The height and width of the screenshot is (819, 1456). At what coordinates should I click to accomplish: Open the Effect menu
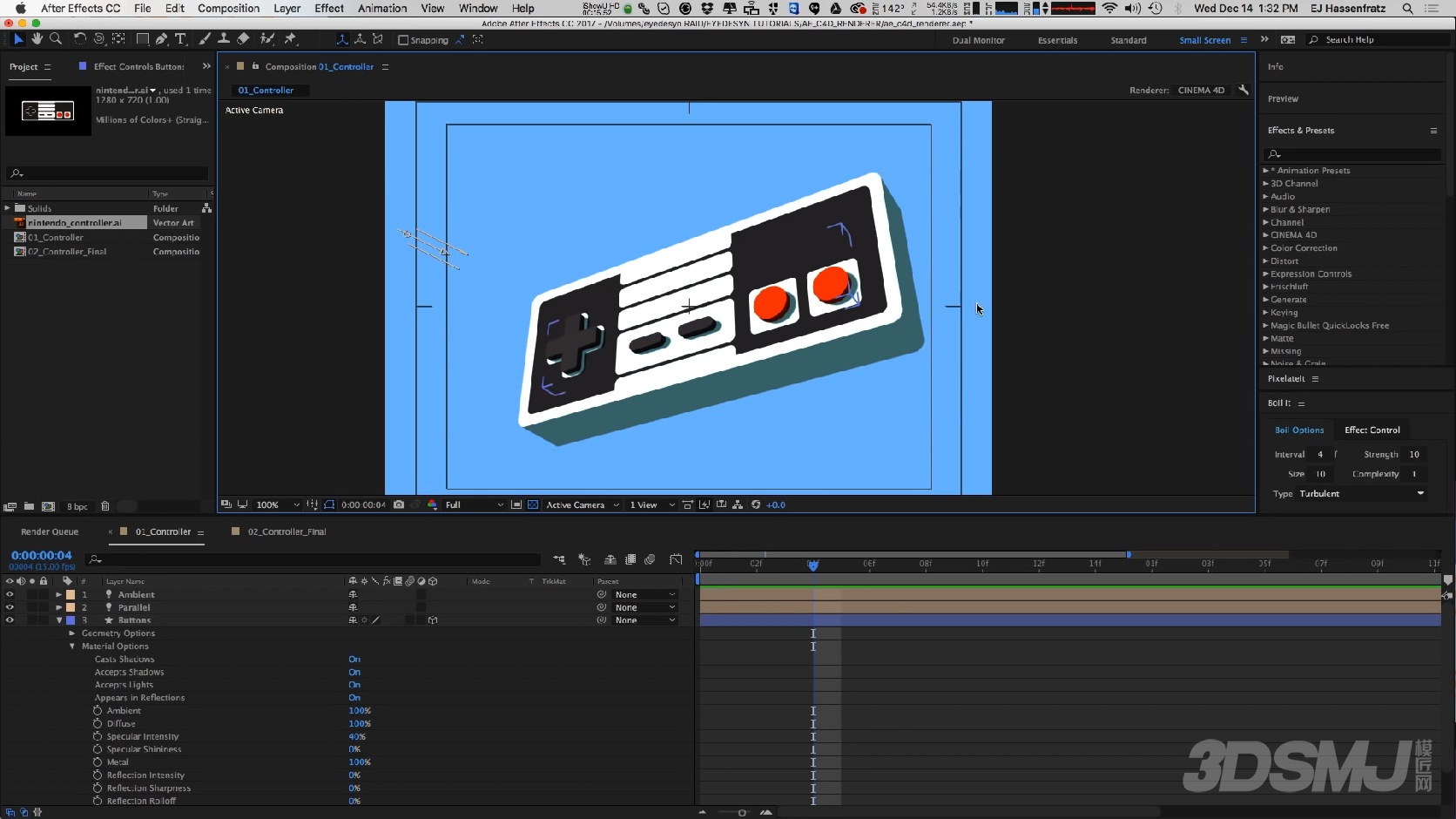(329, 8)
